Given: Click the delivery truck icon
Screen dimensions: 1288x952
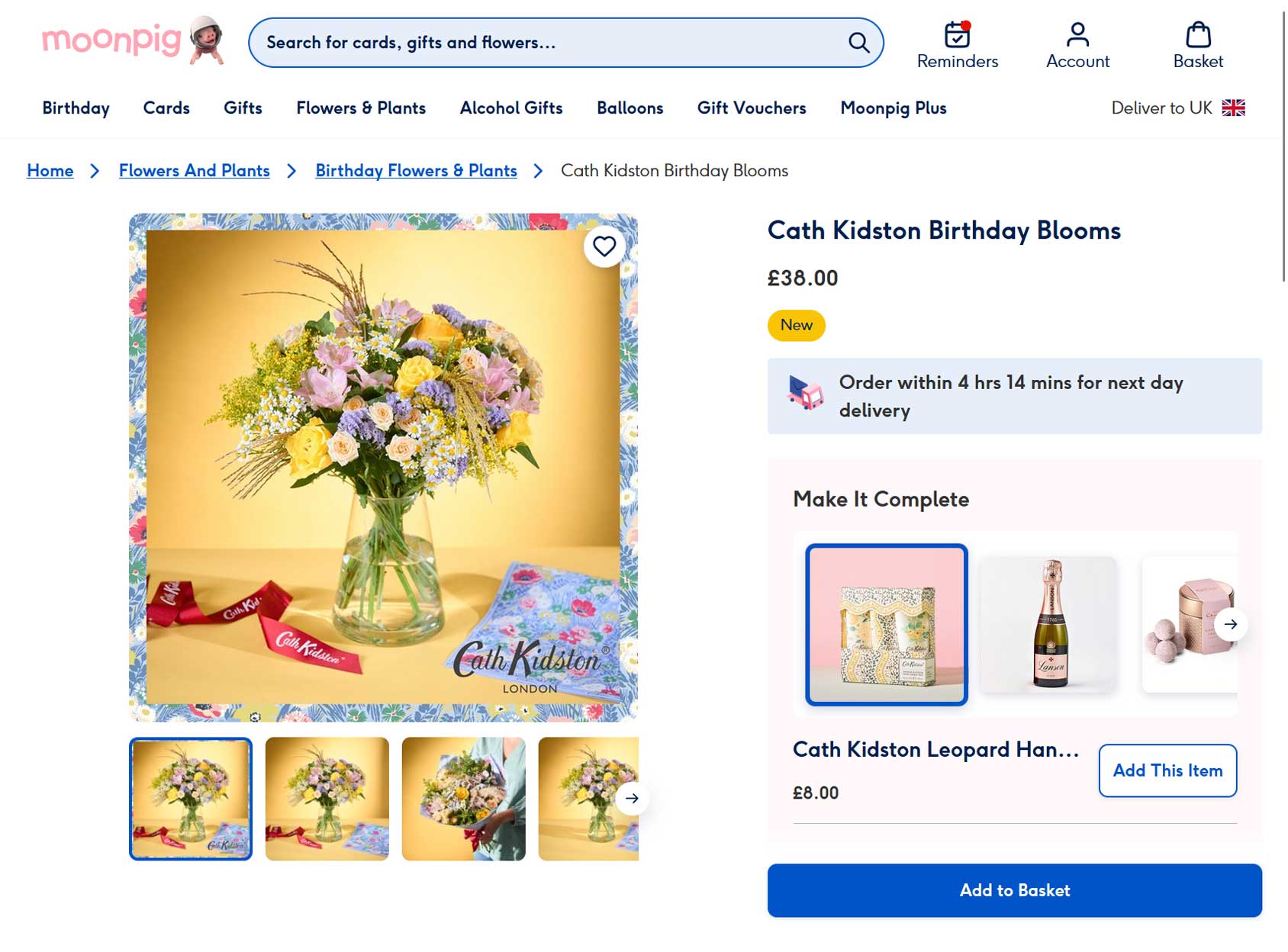Looking at the screenshot, I should point(805,393).
